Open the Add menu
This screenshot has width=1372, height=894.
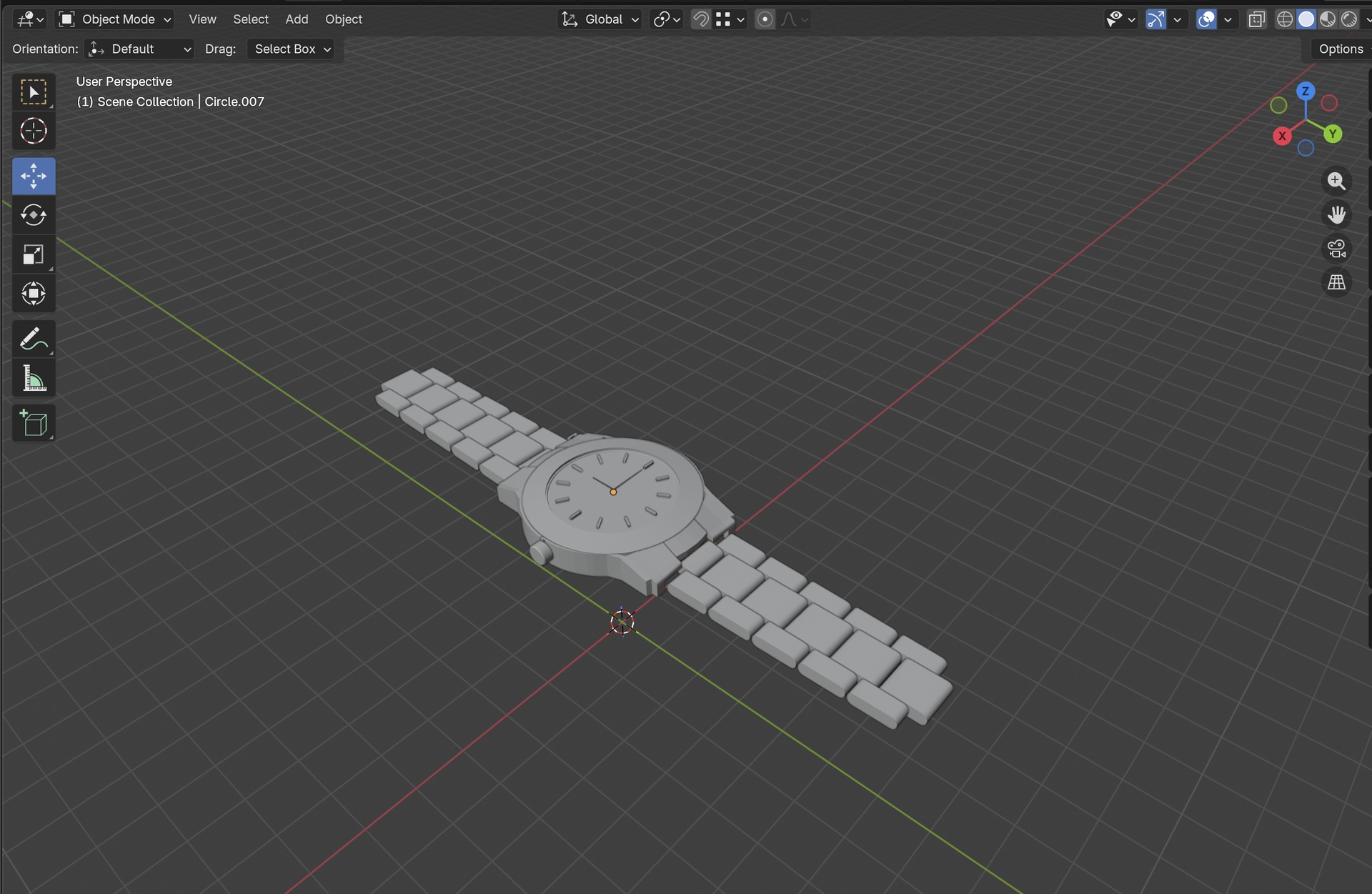pos(297,19)
